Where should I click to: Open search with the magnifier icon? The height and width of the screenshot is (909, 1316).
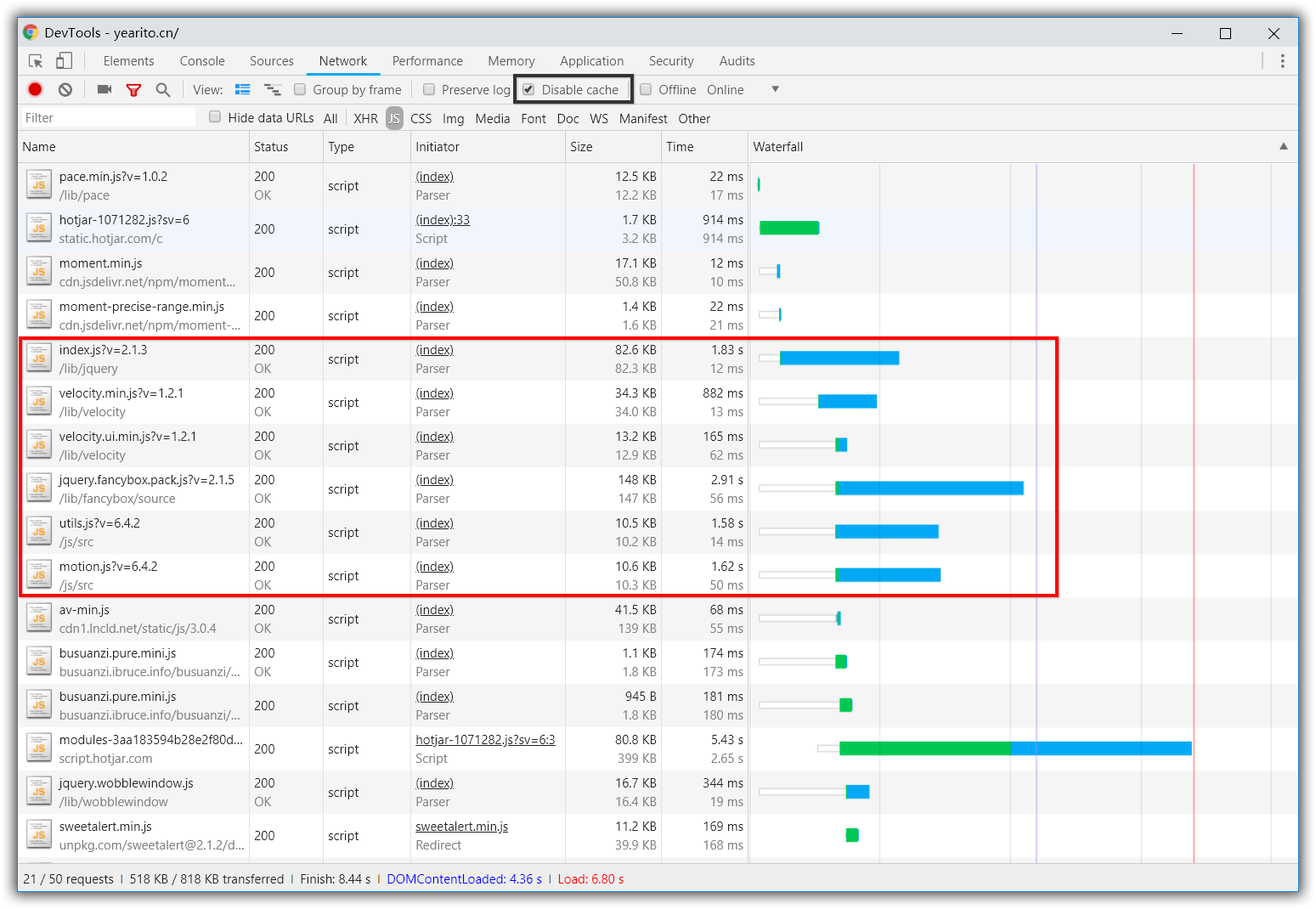163,89
